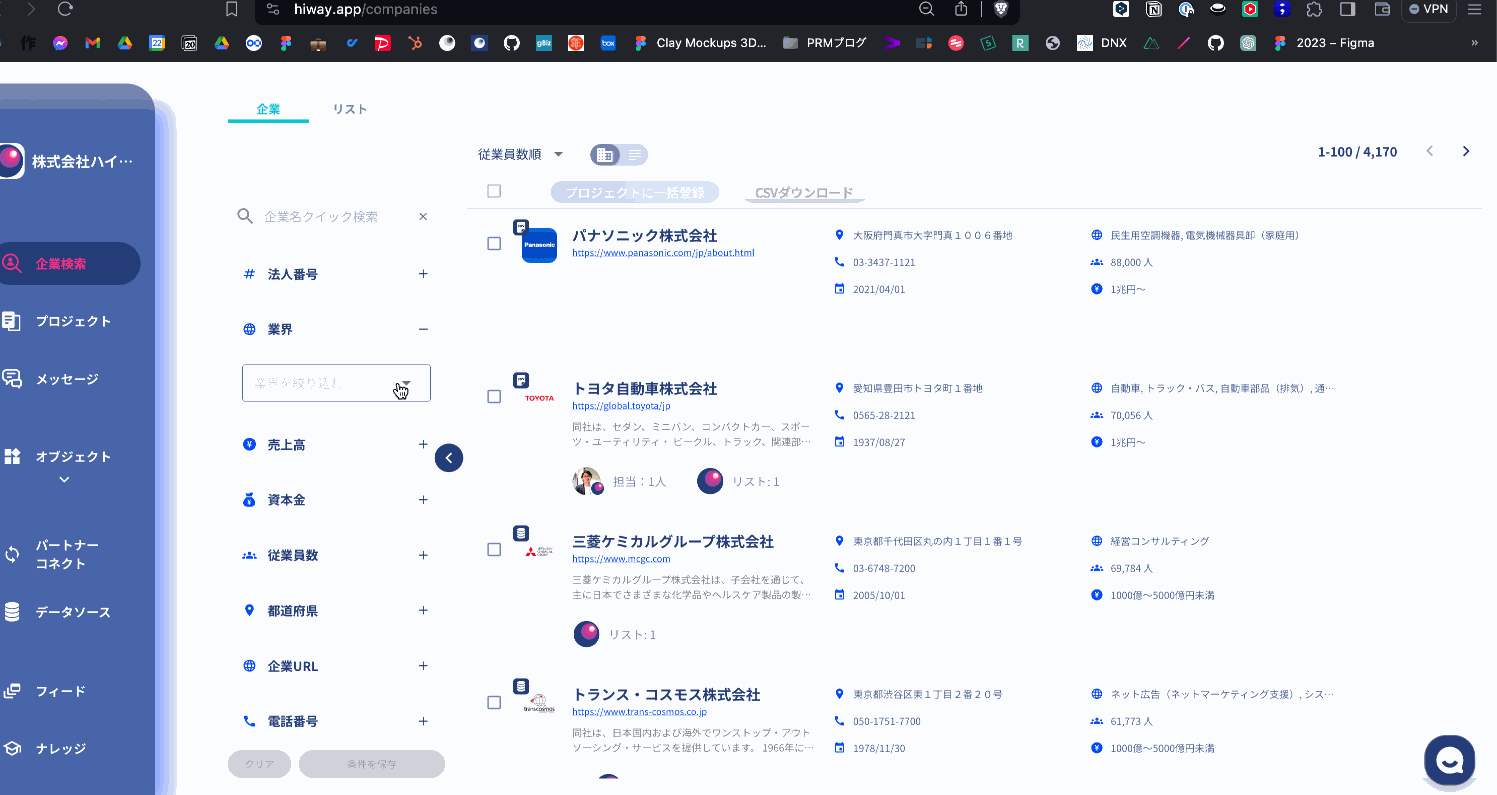Image resolution: width=1497 pixels, height=795 pixels.
Task: Reload the page with the refresh button
Action: [x=65, y=9]
